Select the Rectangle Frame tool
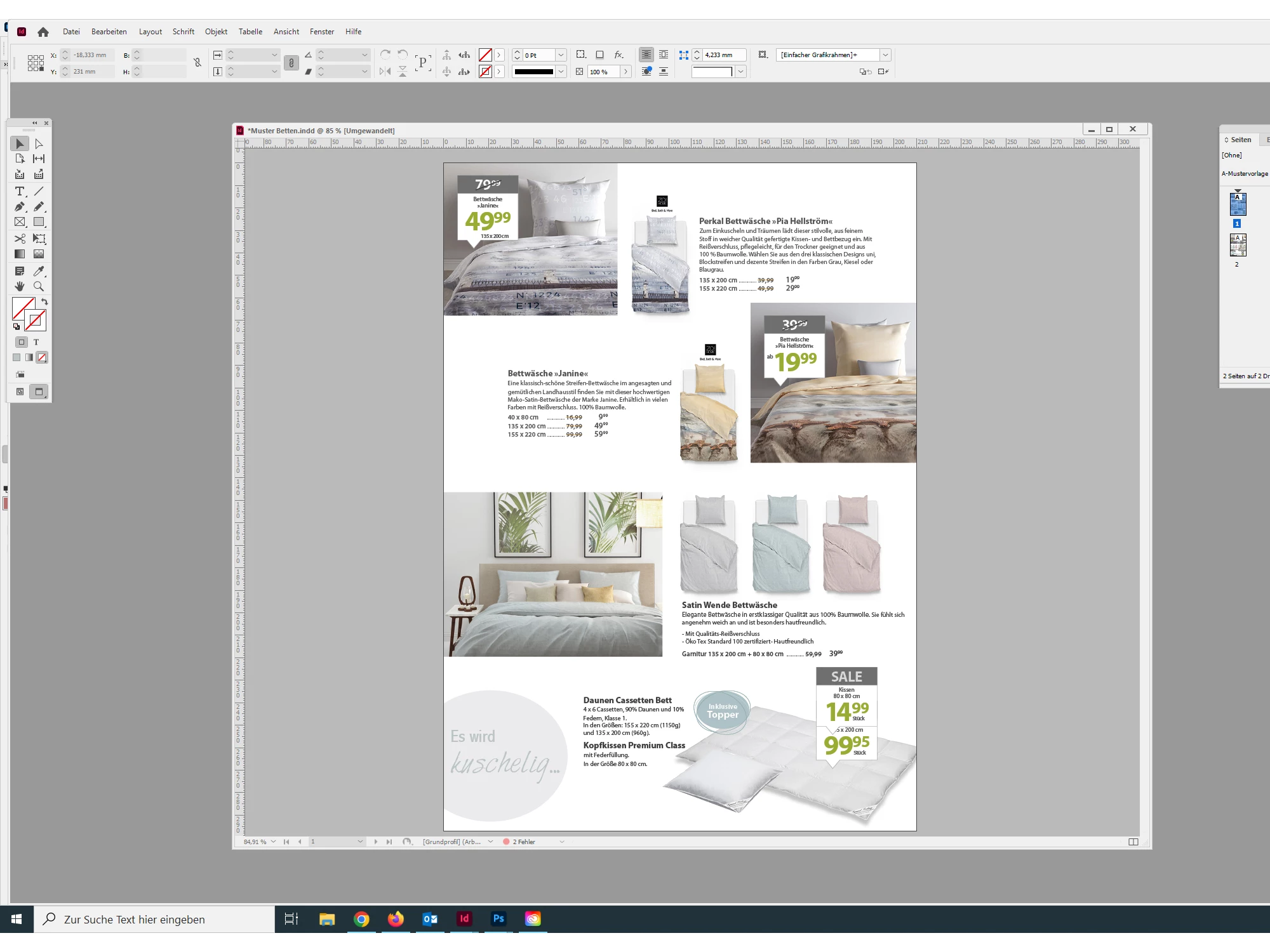 20,222
